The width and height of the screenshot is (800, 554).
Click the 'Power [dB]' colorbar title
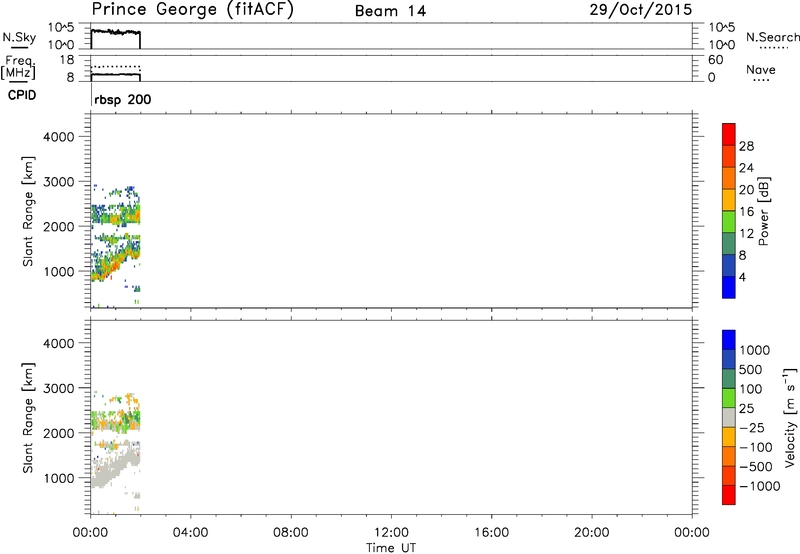pyautogui.click(x=764, y=211)
